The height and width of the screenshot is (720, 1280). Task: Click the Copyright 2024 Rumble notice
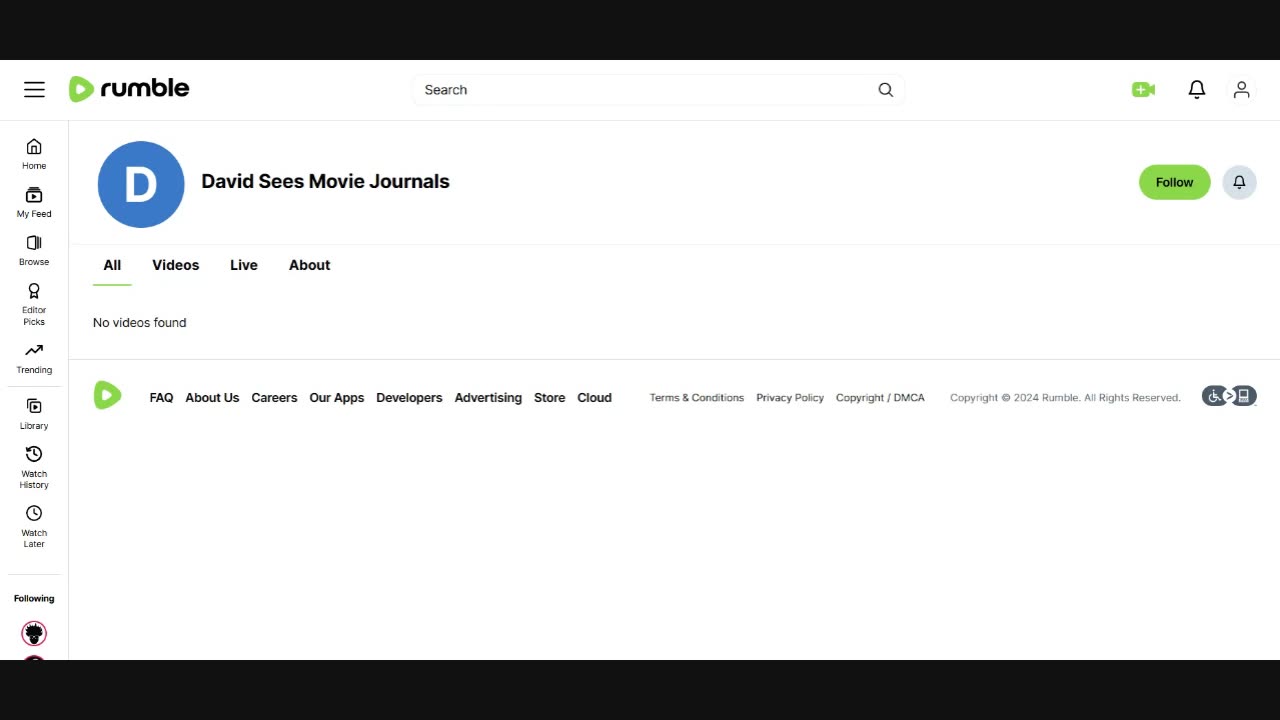pyautogui.click(x=1065, y=398)
